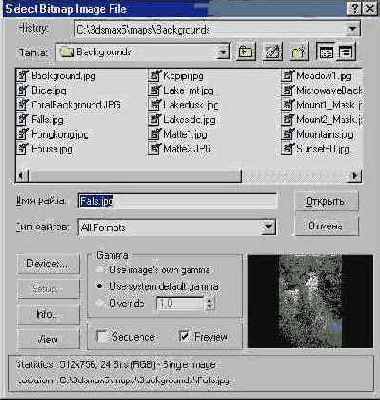Viewport: 380px width, 400px height.
Task: Switch to details view icon
Action: tap(346, 52)
